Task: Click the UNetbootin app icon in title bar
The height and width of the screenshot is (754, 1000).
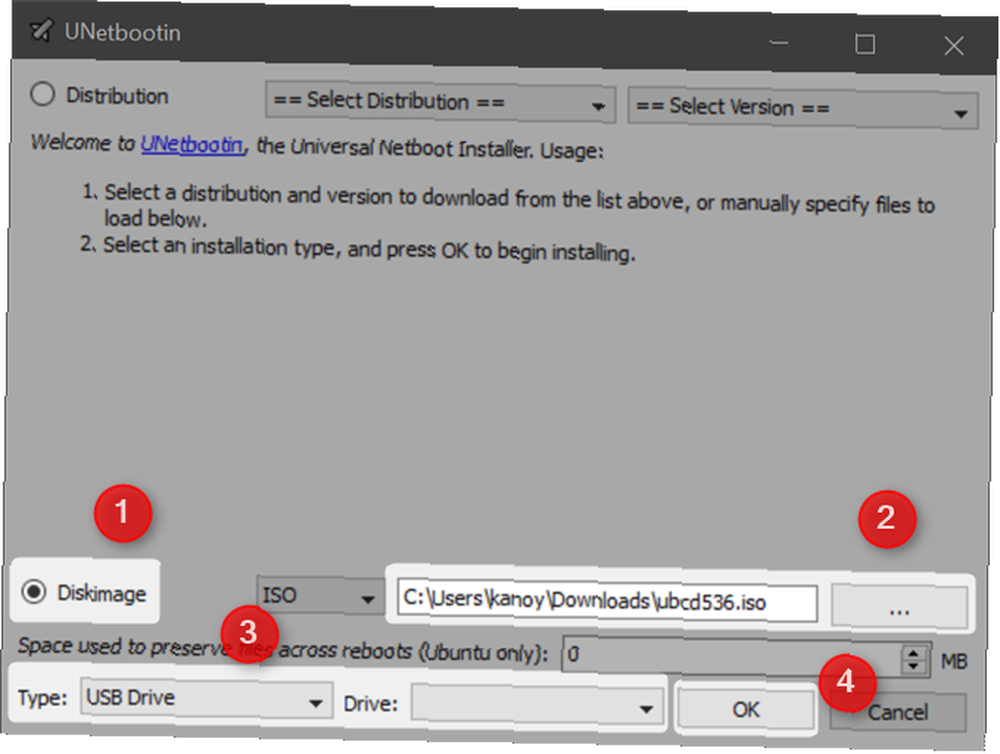Action: point(42,29)
